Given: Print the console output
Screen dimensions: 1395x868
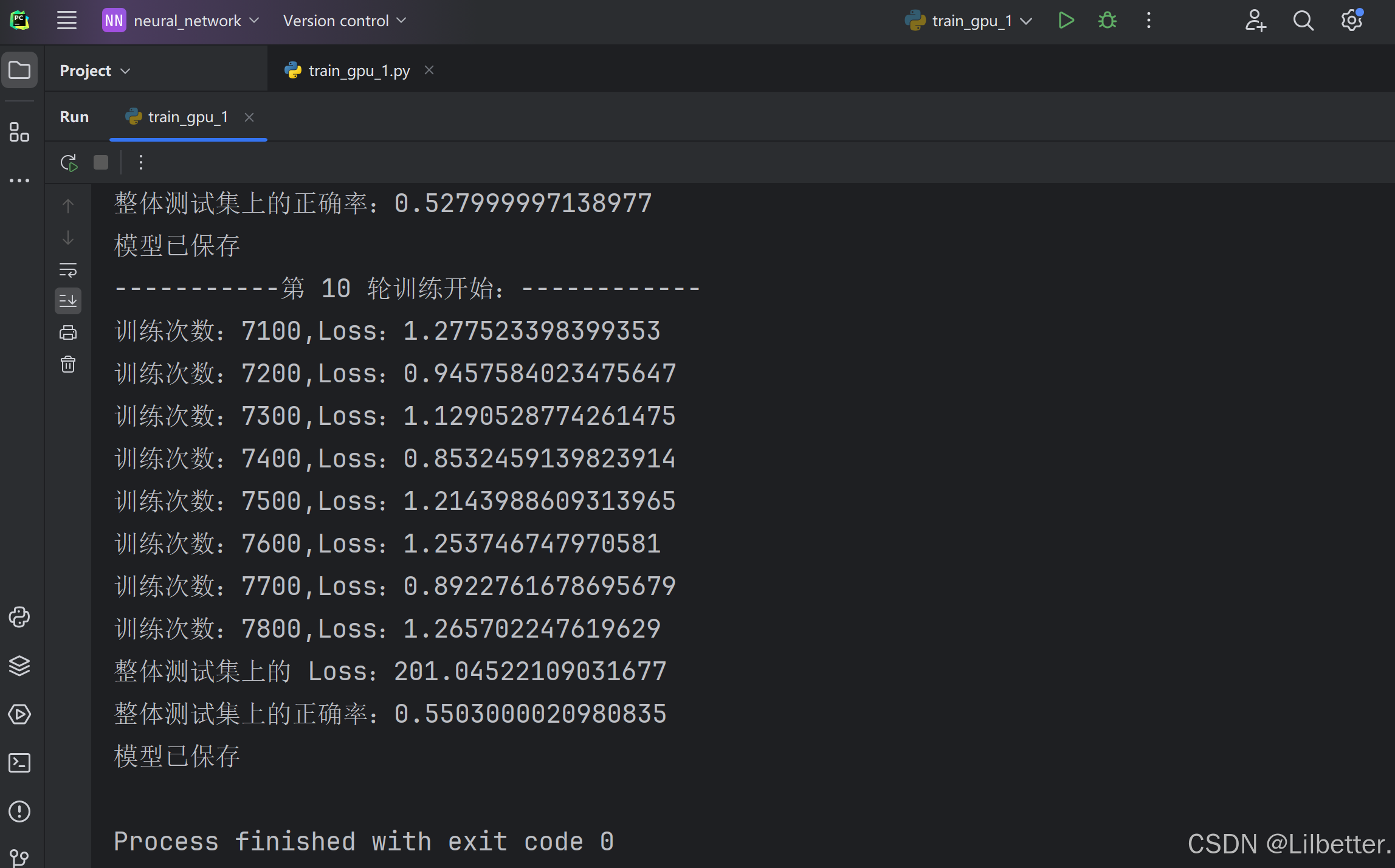Looking at the screenshot, I should tap(68, 332).
